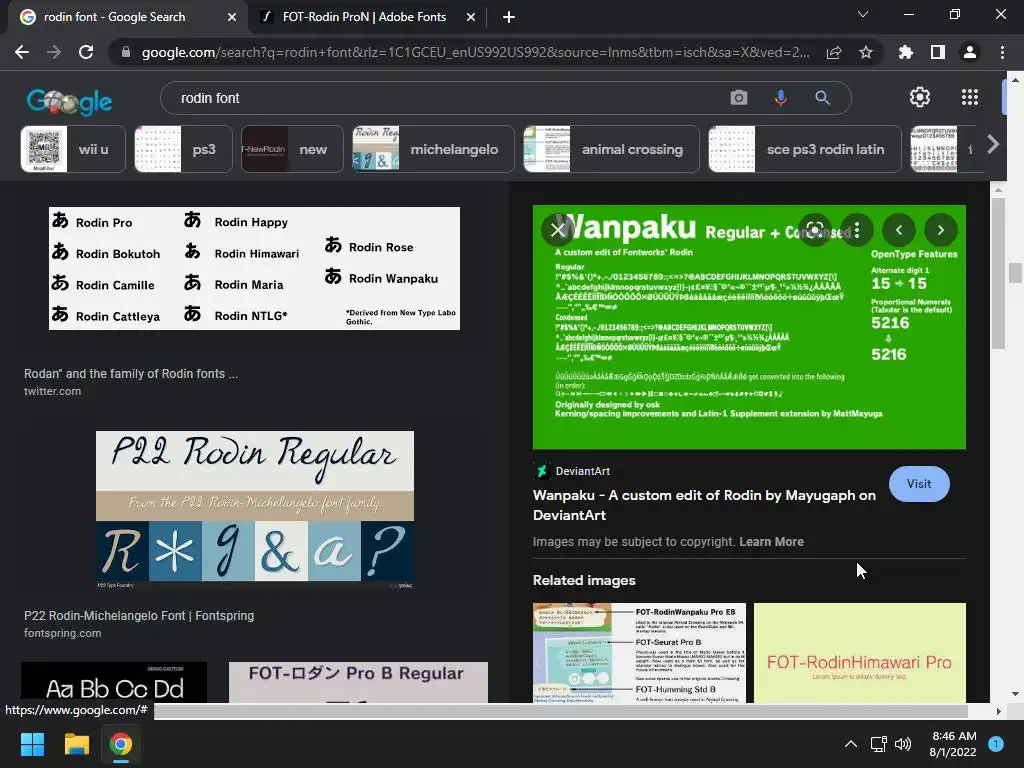The image size is (1024, 768).
Task: Go back with the browser back arrow
Action: point(22,52)
